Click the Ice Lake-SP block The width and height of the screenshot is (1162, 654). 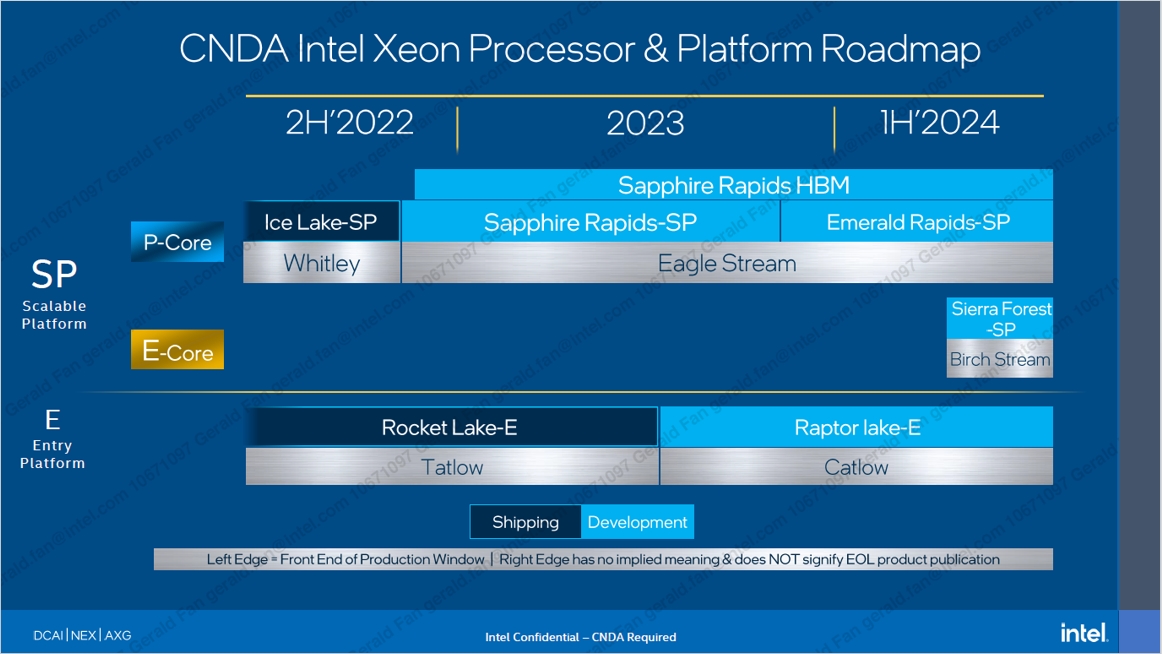pyautogui.click(x=322, y=221)
